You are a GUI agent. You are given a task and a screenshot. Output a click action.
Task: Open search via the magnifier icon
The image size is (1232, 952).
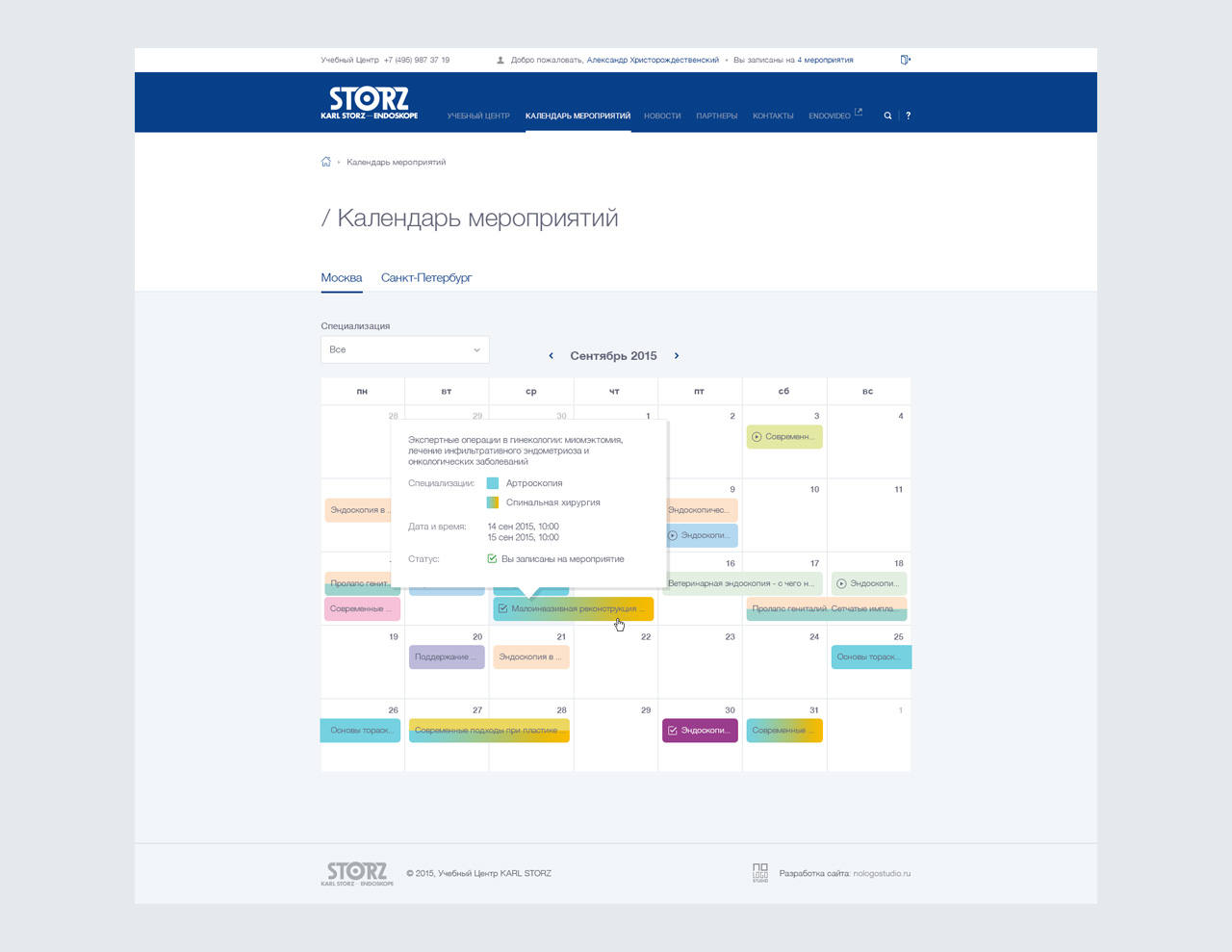pyautogui.click(x=887, y=116)
